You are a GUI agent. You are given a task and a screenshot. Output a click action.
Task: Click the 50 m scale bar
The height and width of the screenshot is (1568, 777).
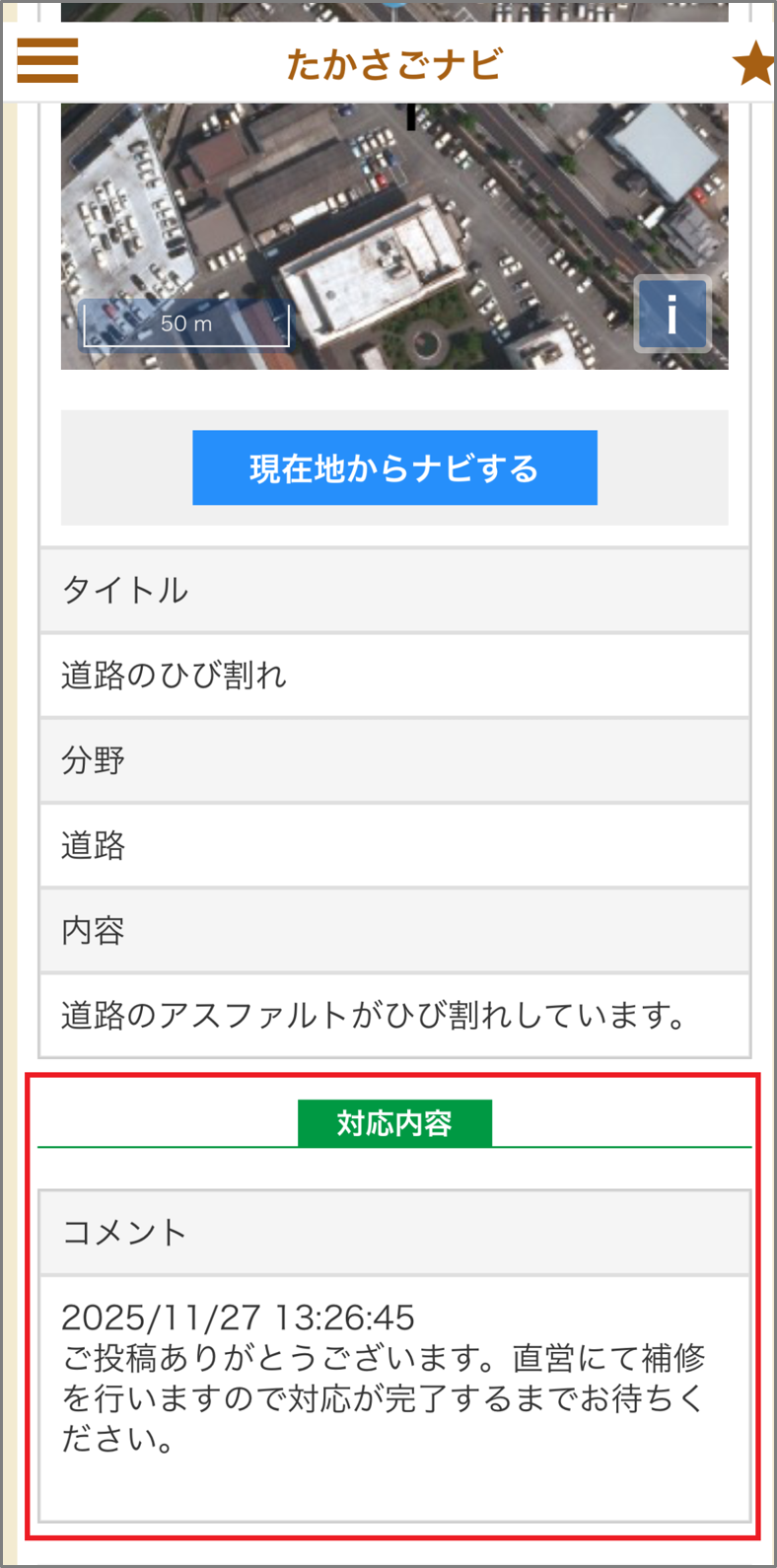coord(185,324)
